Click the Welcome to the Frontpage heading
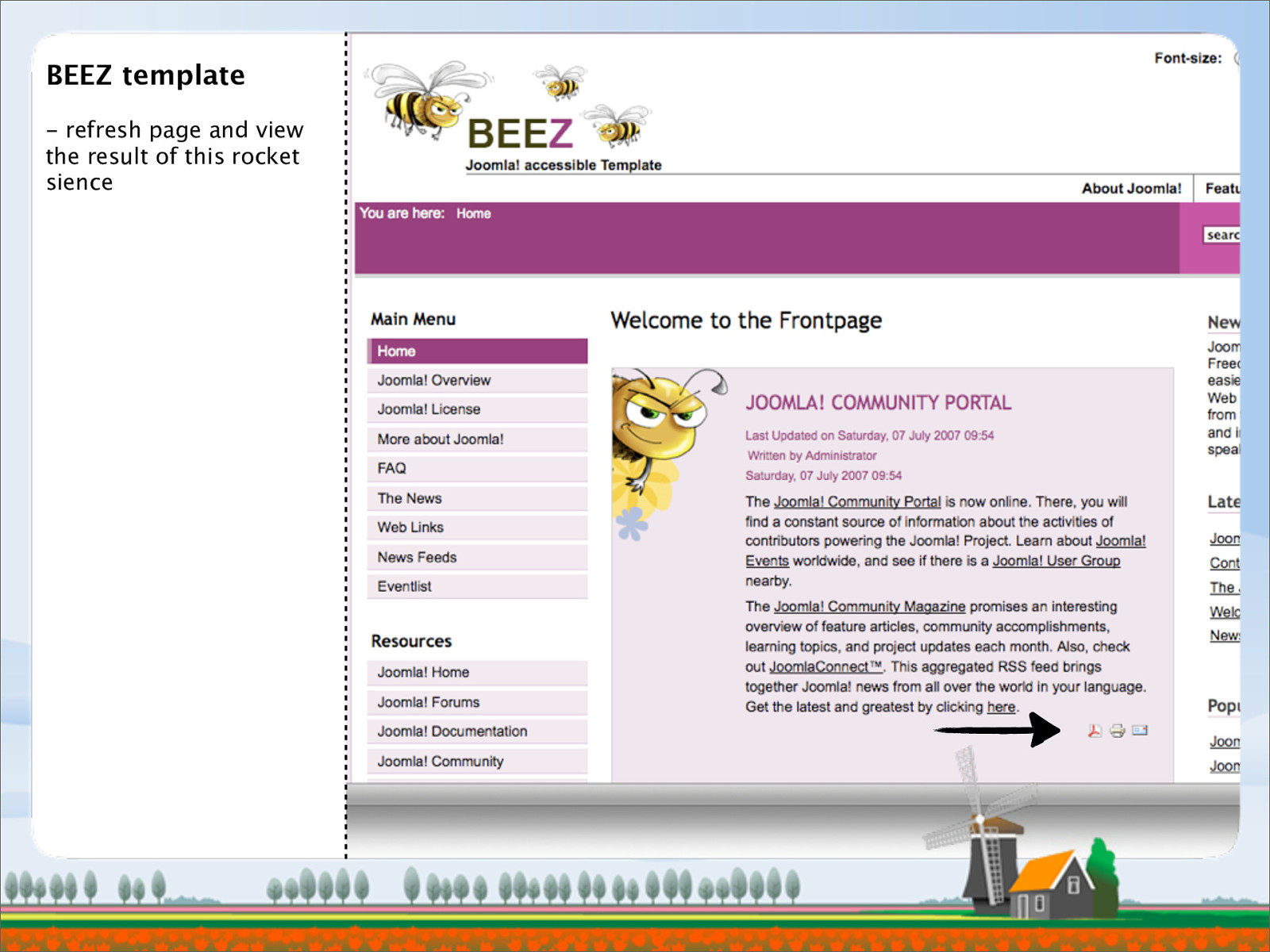 [746, 320]
